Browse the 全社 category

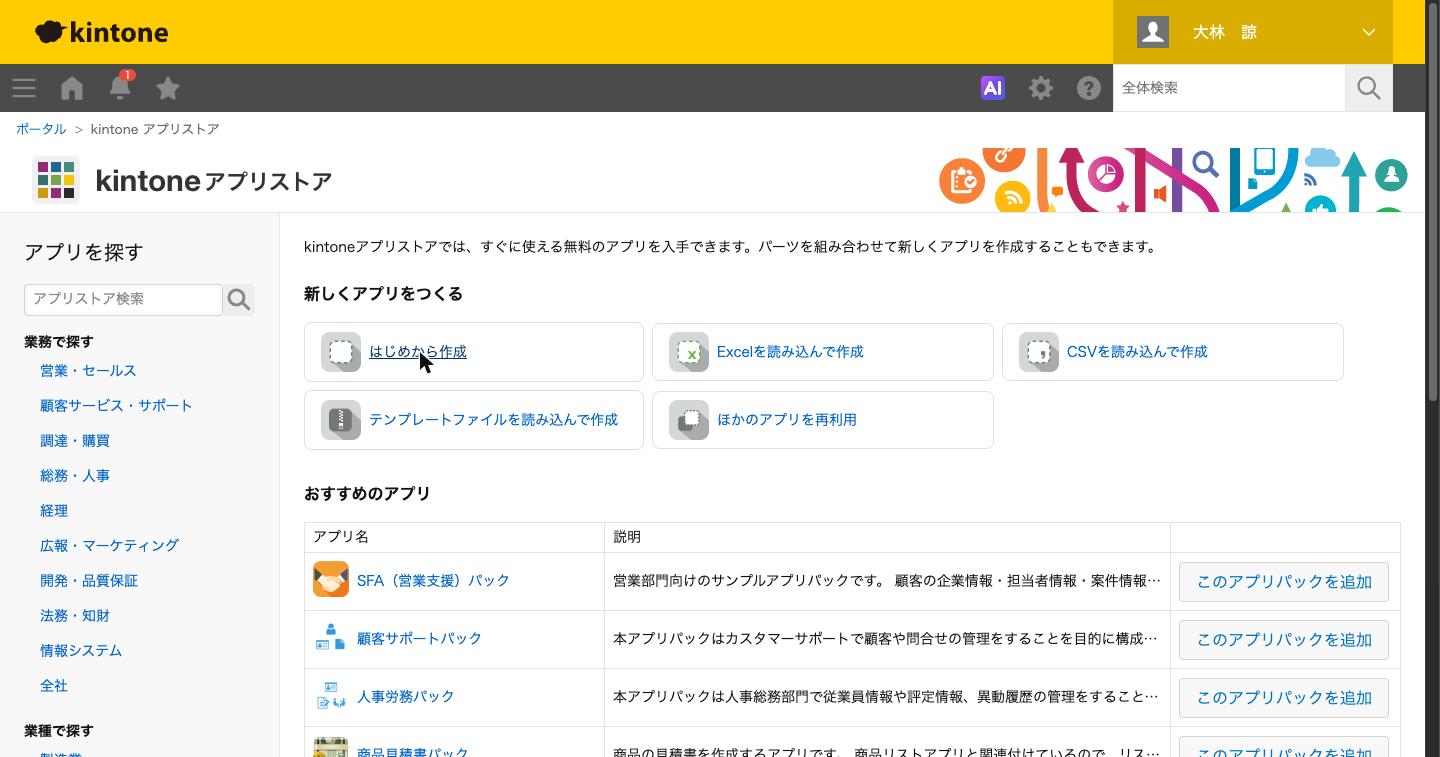(x=54, y=685)
